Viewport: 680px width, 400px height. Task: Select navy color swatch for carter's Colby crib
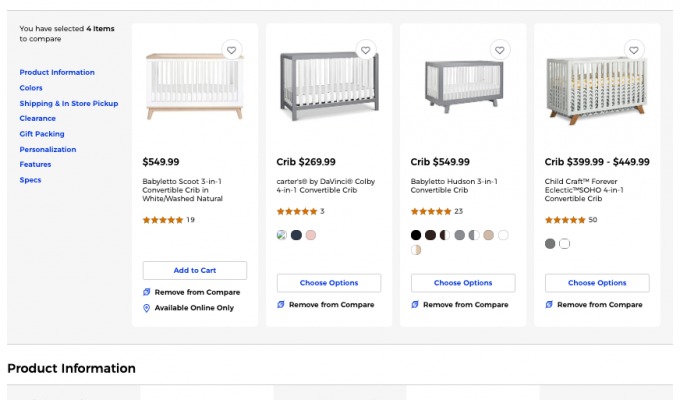296,235
